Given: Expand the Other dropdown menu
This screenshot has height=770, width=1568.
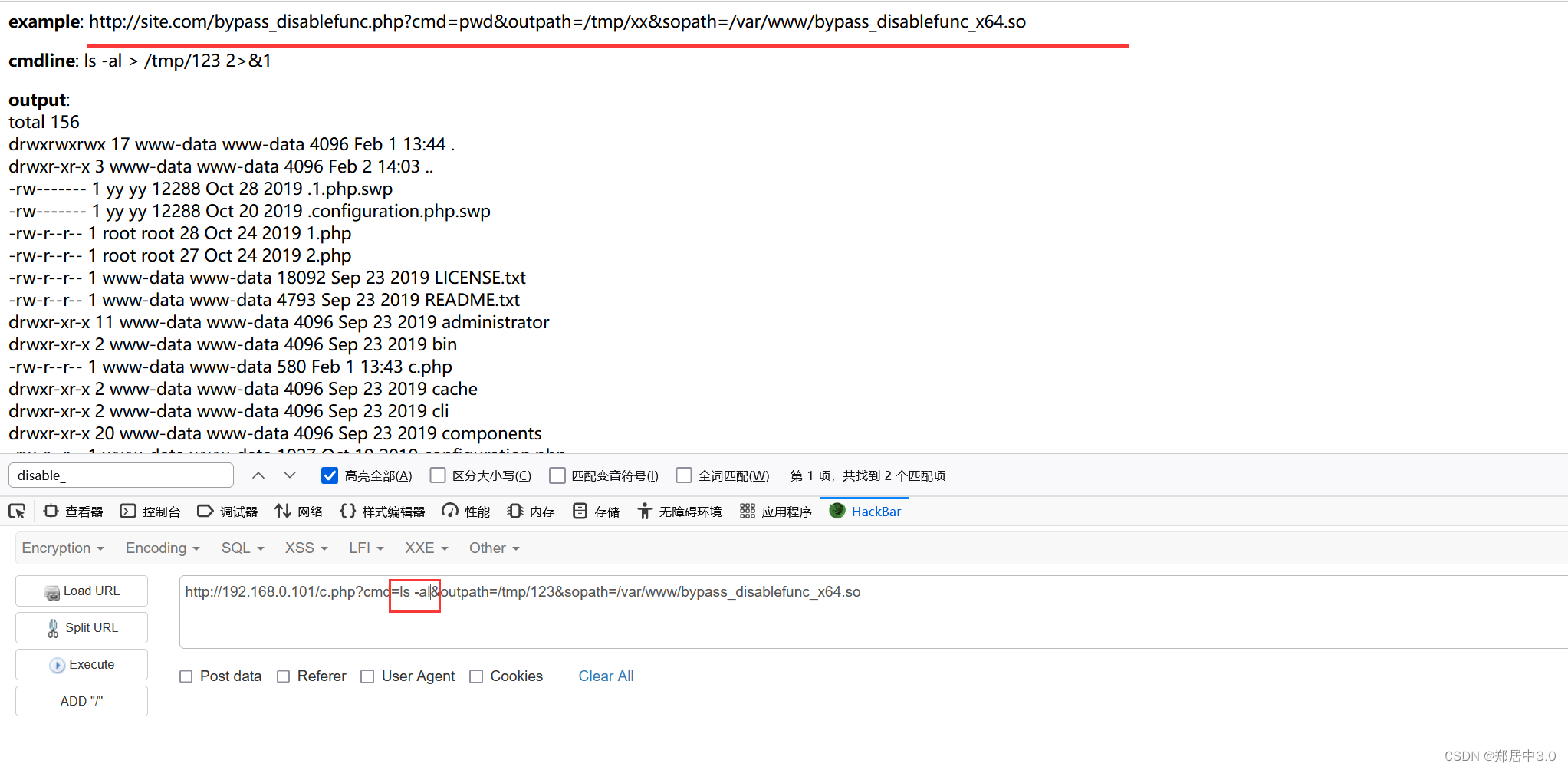Looking at the screenshot, I should pos(495,548).
